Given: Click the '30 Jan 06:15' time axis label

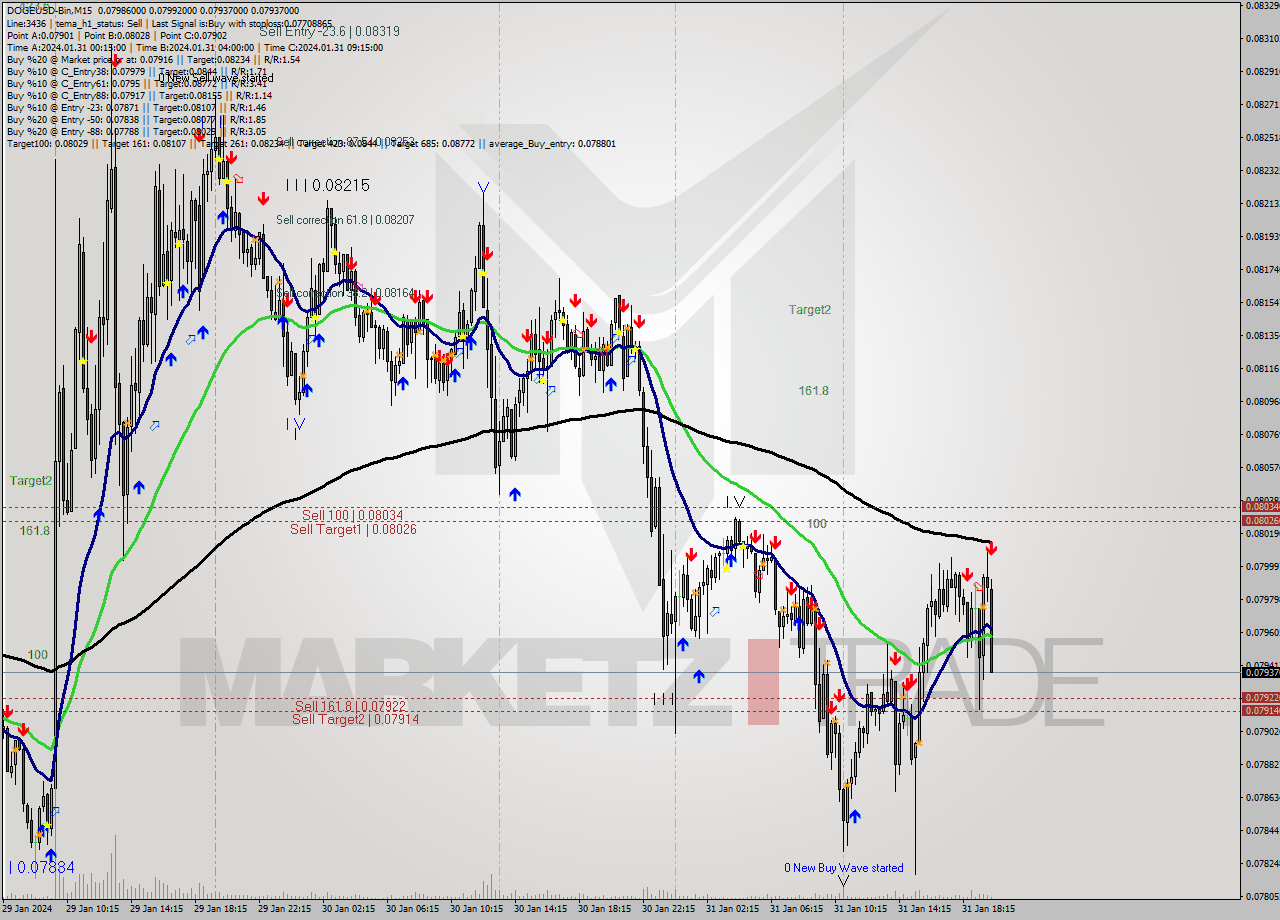Looking at the screenshot, I should pos(412,910).
